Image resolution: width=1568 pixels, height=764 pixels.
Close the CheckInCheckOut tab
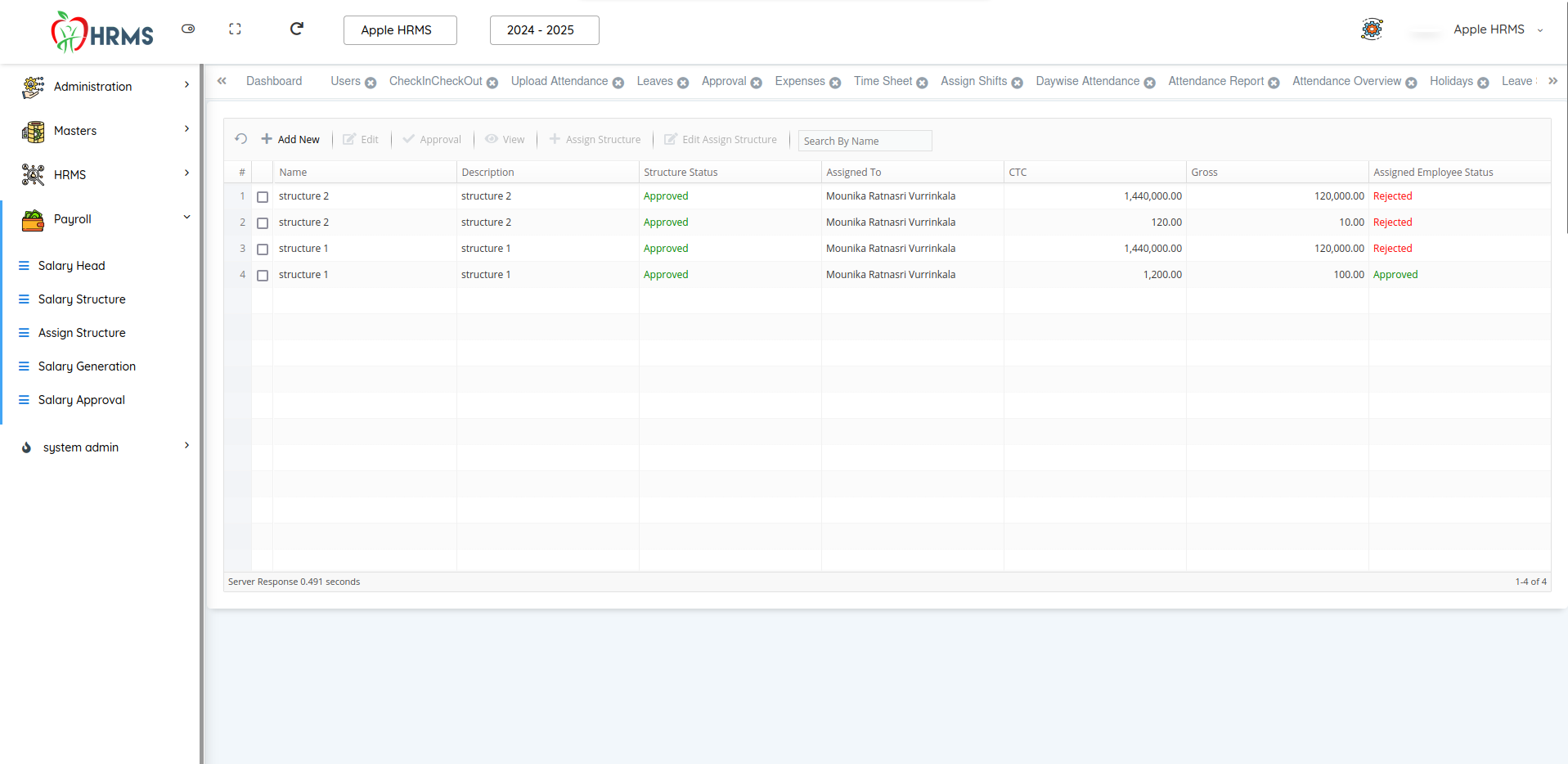(x=492, y=83)
